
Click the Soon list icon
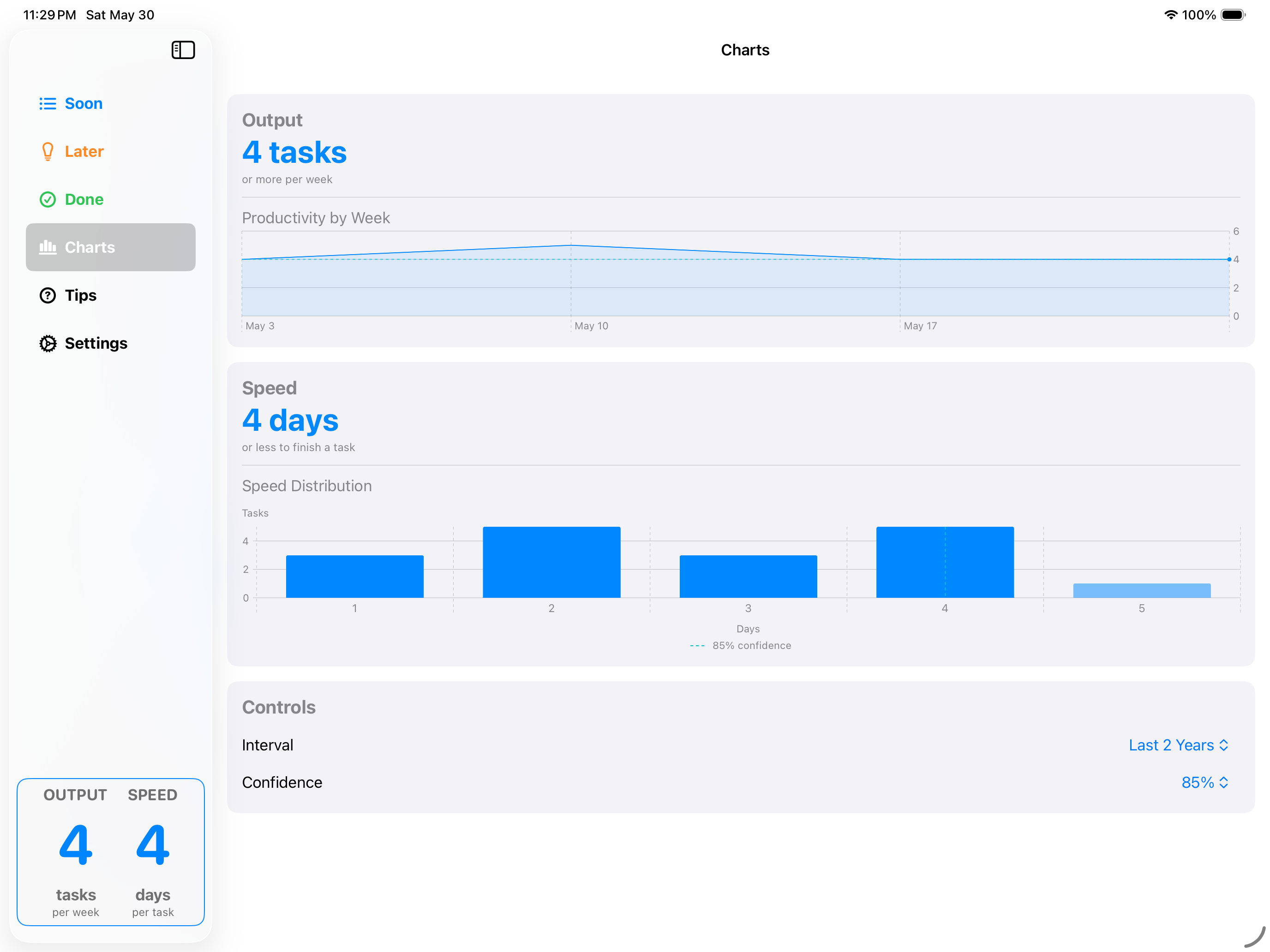(x=48, y=103)
